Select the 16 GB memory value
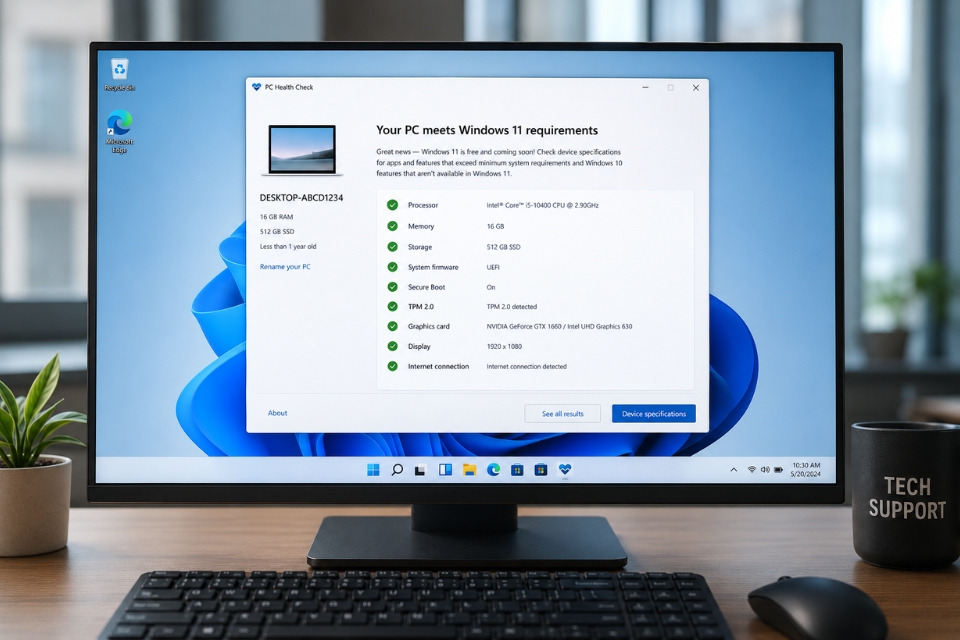The width and height of the screenshot is (960, 640). tap(495, 226)
